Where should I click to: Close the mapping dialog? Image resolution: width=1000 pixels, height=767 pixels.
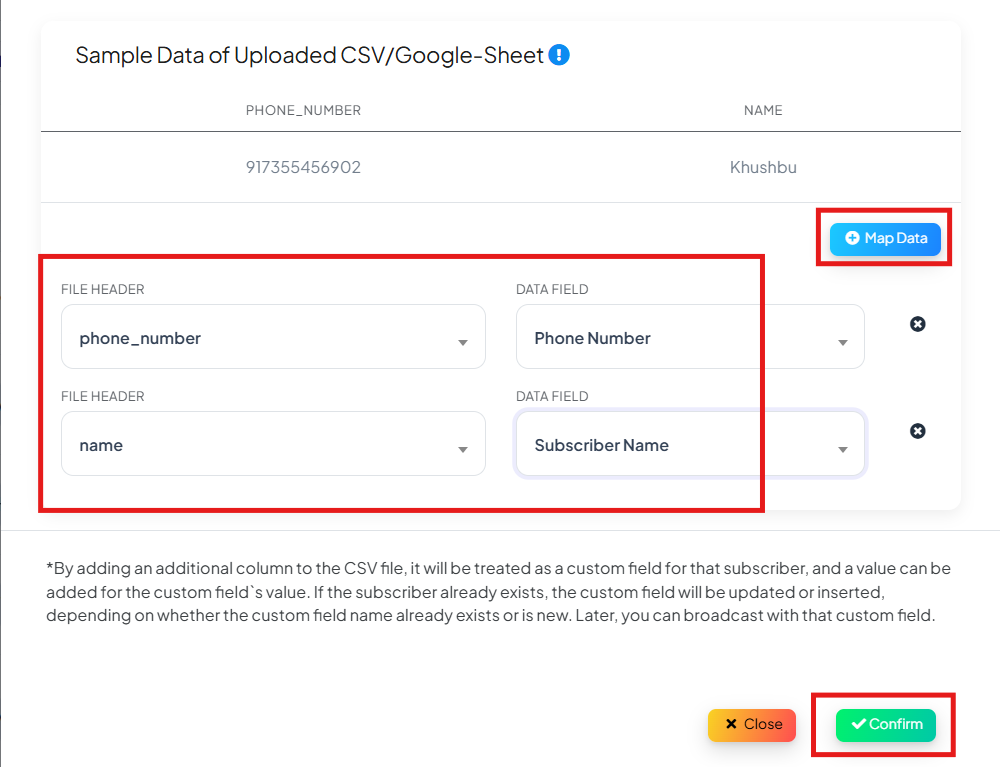[752, 724]
